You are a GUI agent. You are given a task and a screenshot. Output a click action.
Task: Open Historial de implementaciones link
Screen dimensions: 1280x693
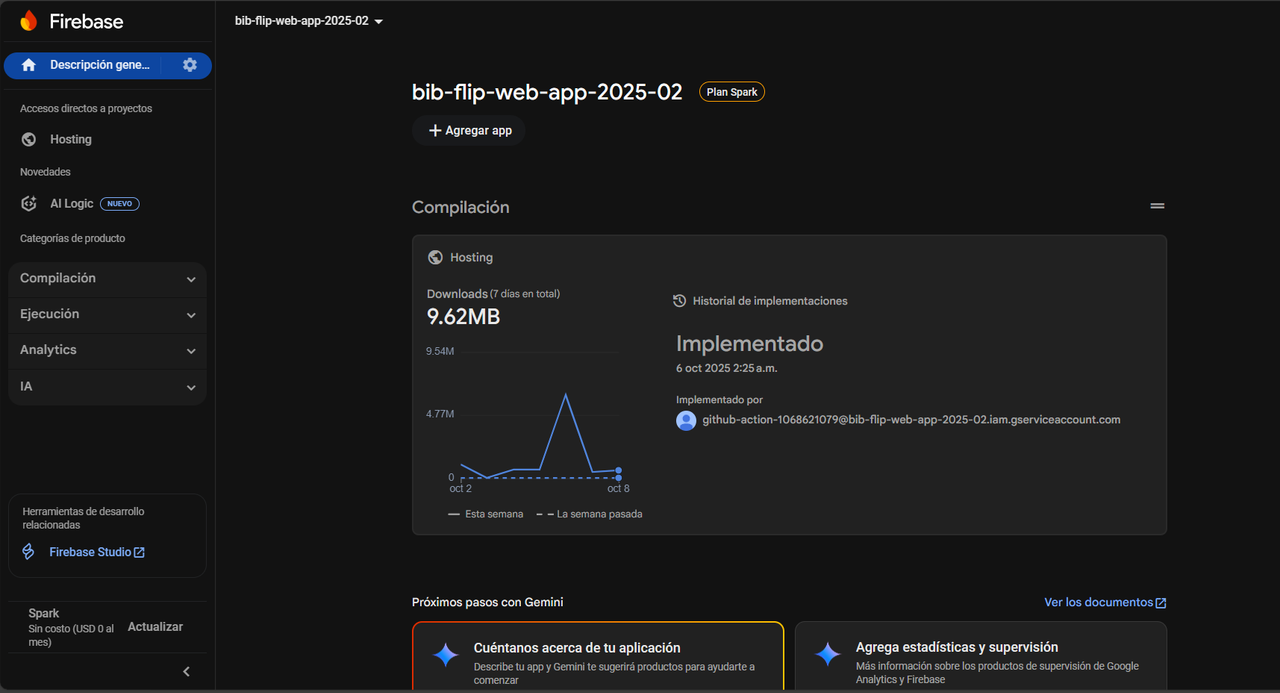(x=770, y=300)
